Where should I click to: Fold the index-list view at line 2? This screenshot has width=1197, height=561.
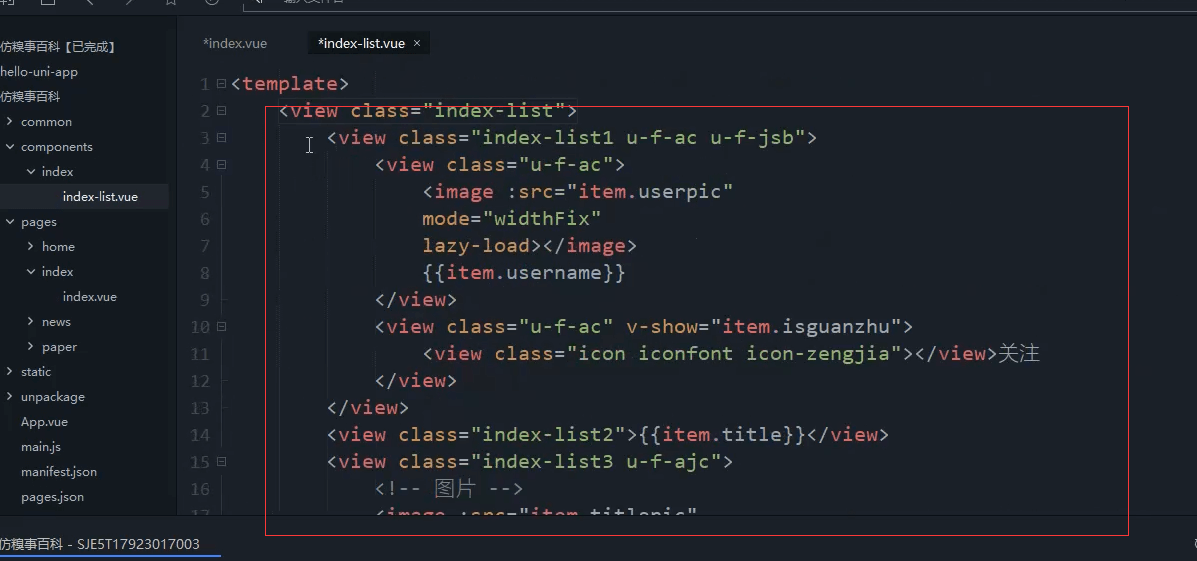pyautogui.click(x=221, y=111)
